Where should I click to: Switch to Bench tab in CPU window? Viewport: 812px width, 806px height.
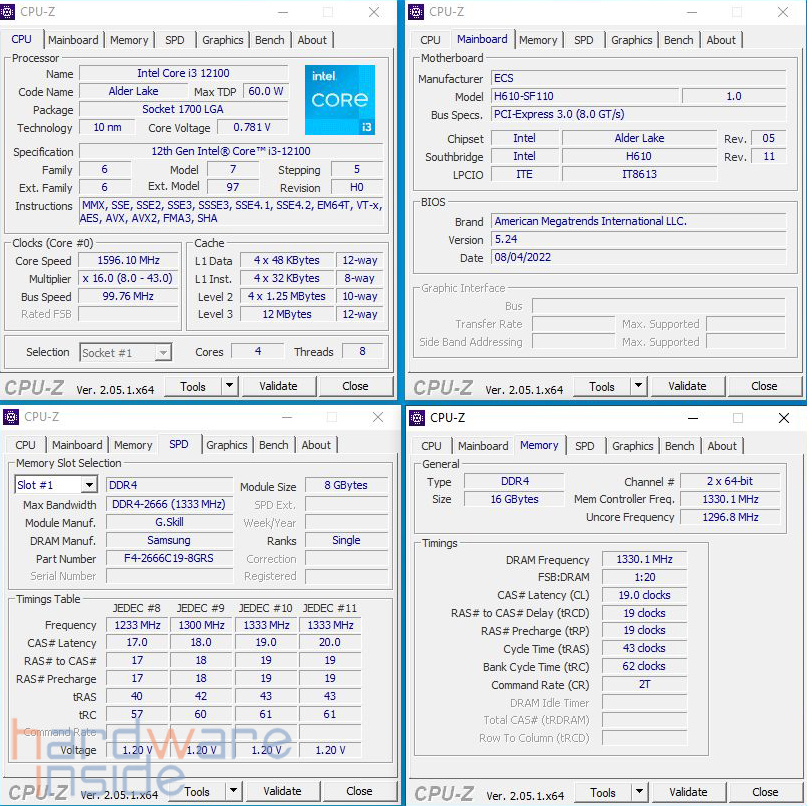pyautogui.click(x=270, y=40)
